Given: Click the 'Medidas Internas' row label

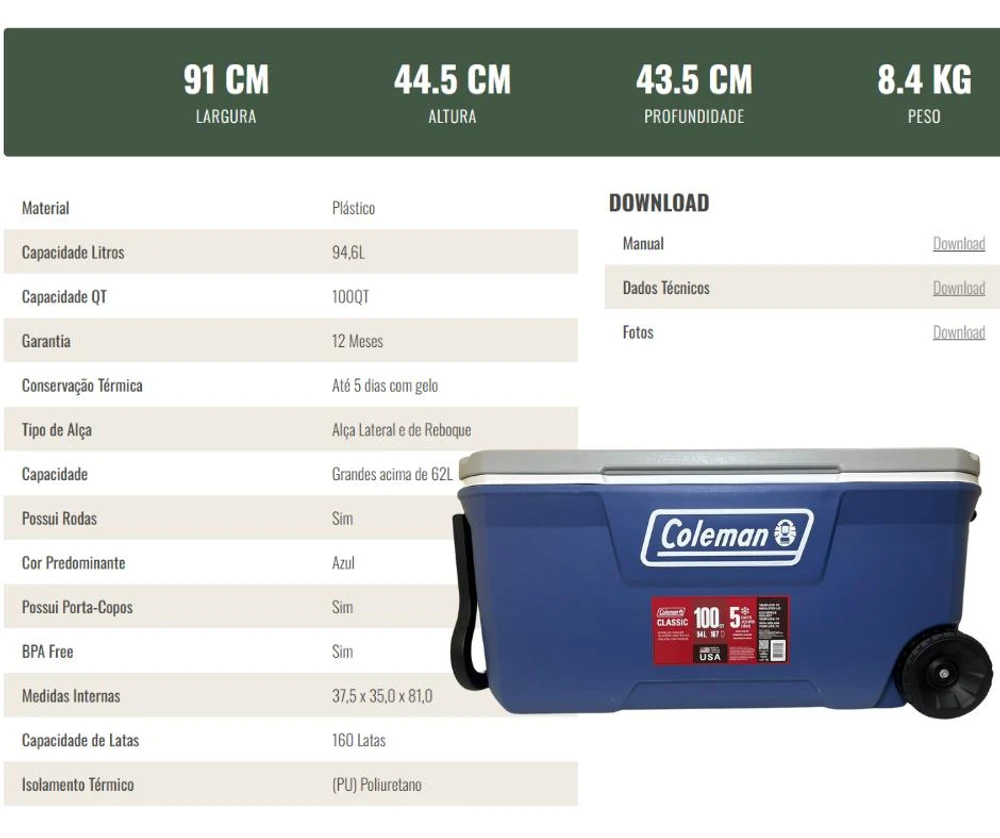Looking at the screenshot, I should point(71,696).
